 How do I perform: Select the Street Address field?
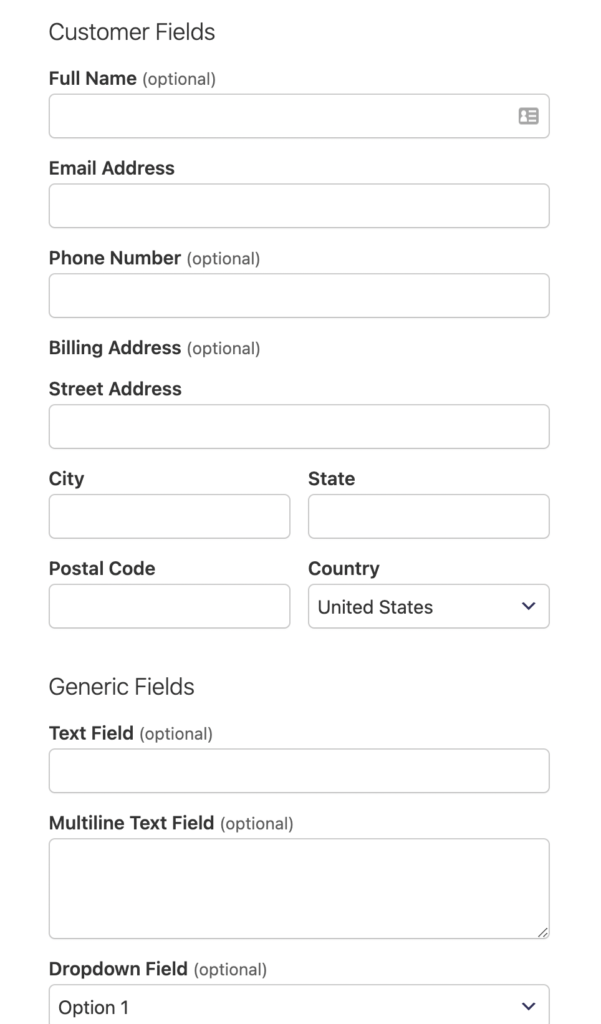point(298,426)
